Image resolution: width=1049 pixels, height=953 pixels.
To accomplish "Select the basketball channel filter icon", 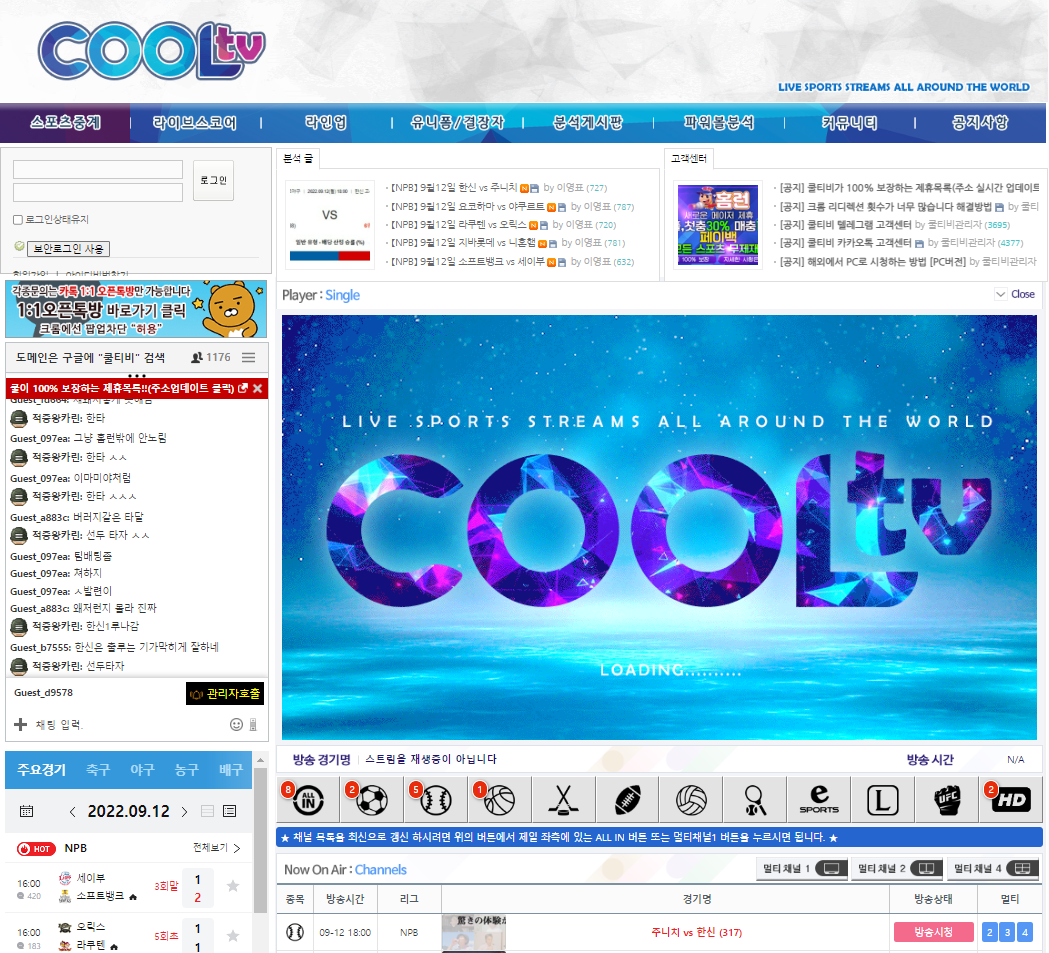I will [x=500, y=800].
